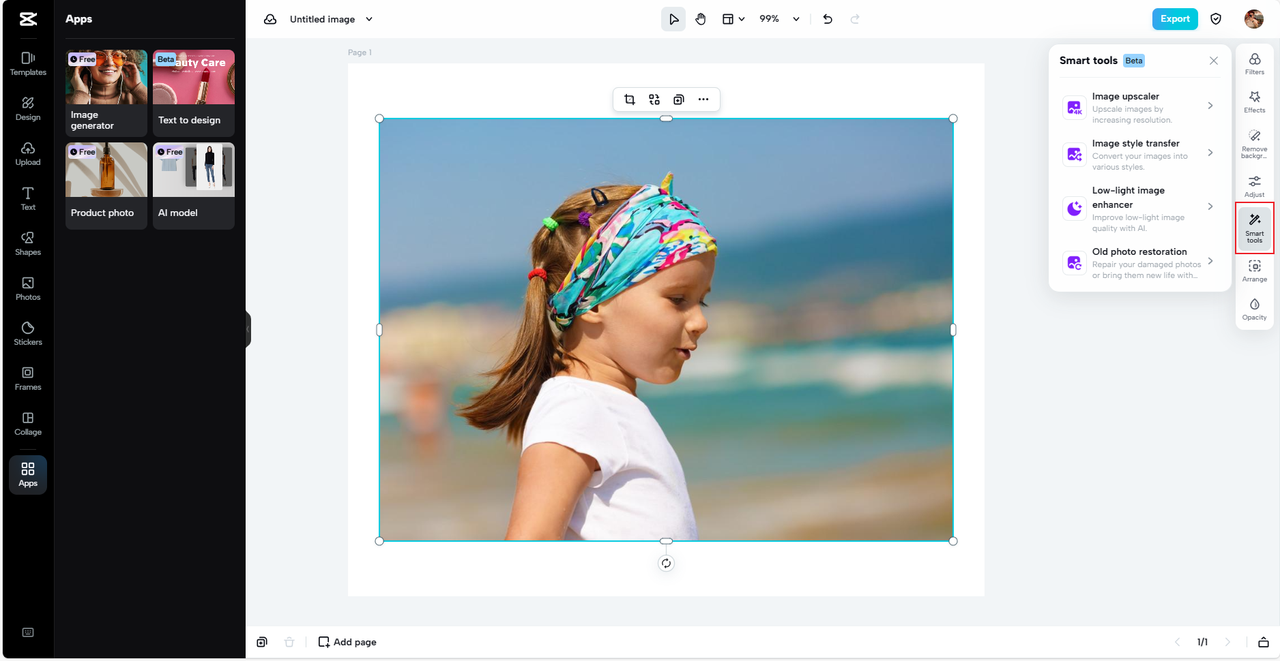Open the Image style transfer tool
Screen dimensions: 1280x661
tap(1140, 154)
